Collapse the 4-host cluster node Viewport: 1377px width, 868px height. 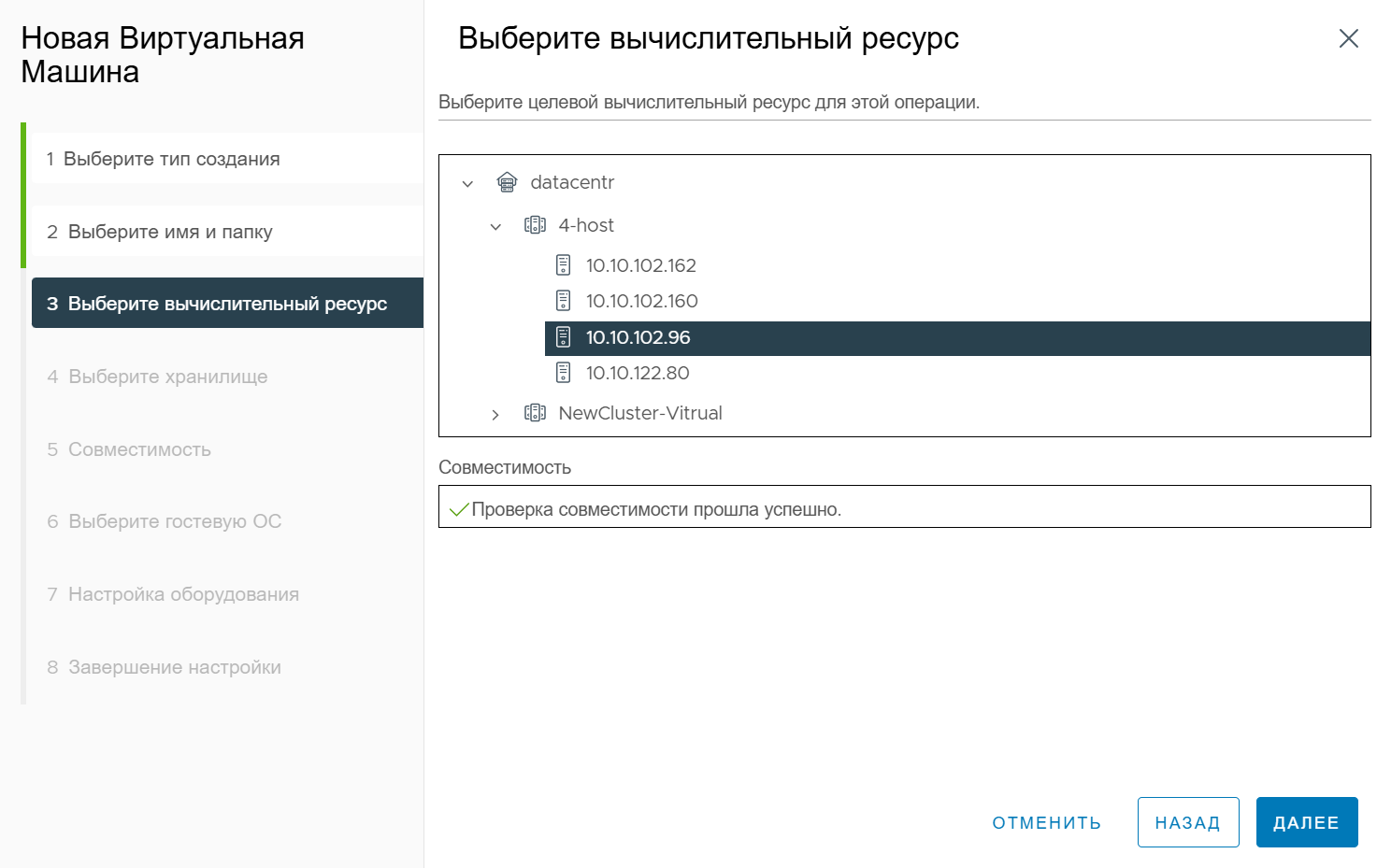tap(495, 226)
